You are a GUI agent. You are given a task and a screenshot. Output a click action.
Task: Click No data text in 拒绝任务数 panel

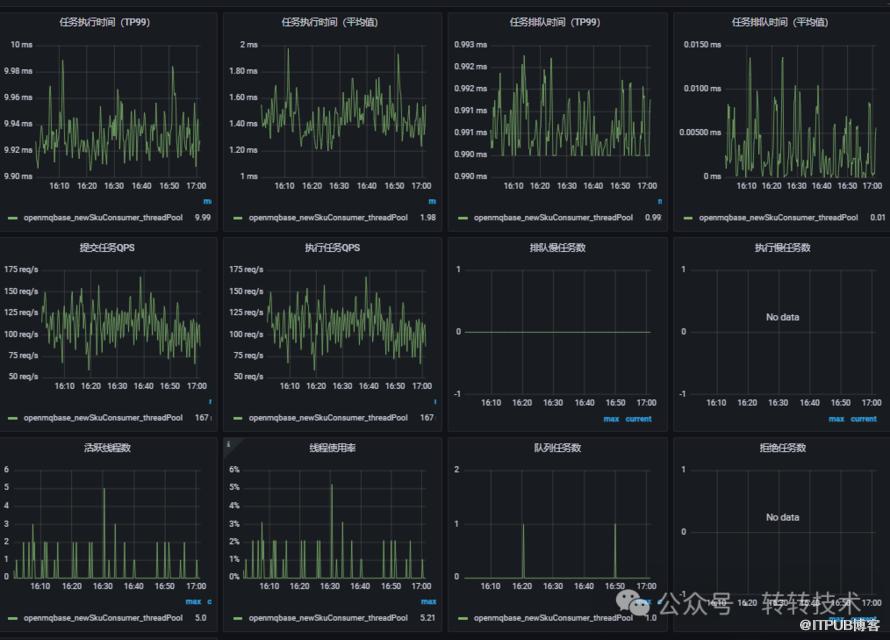click(x=783, y=517)
